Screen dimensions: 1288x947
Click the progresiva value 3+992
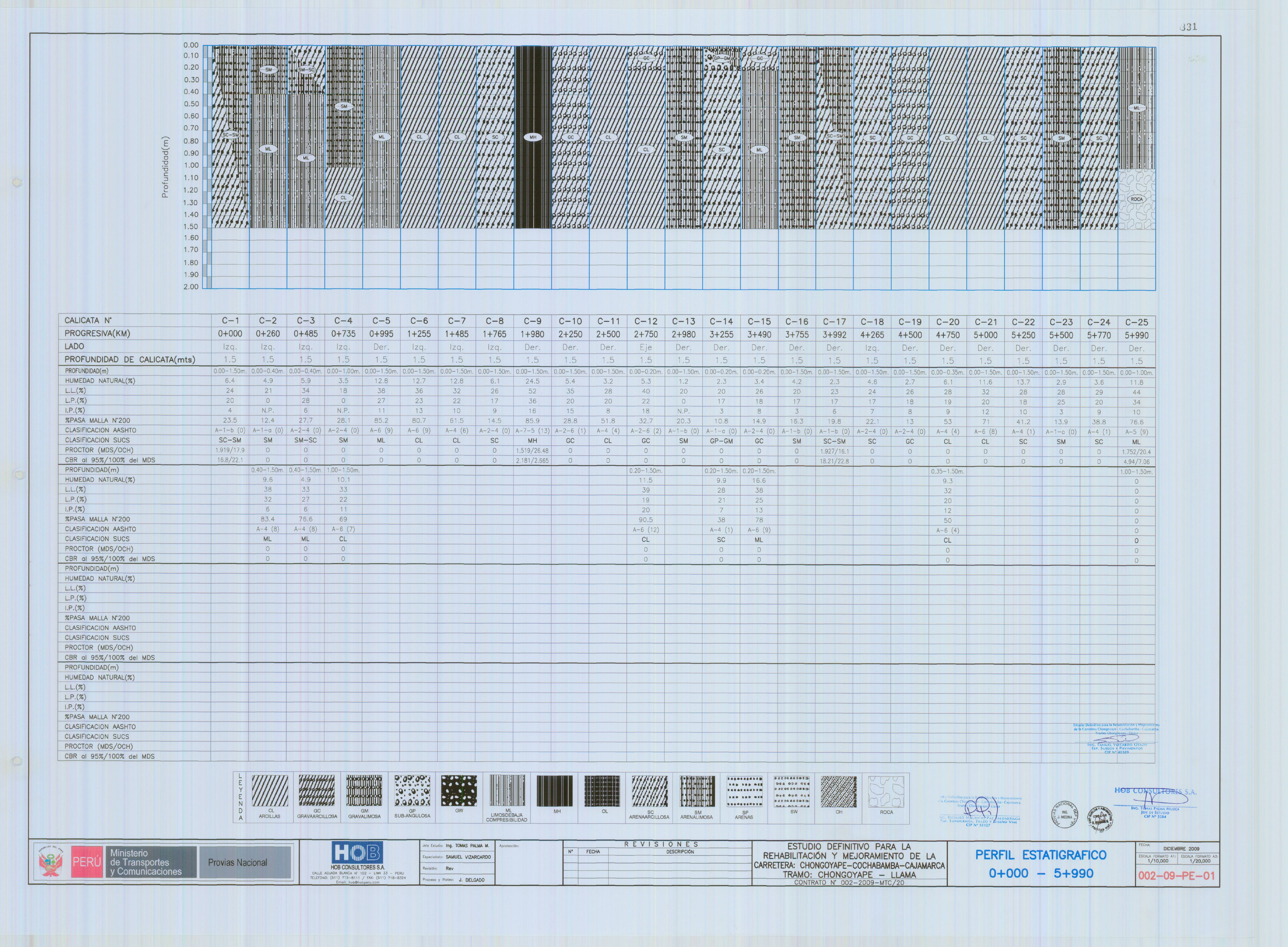[x=834, y=335]
